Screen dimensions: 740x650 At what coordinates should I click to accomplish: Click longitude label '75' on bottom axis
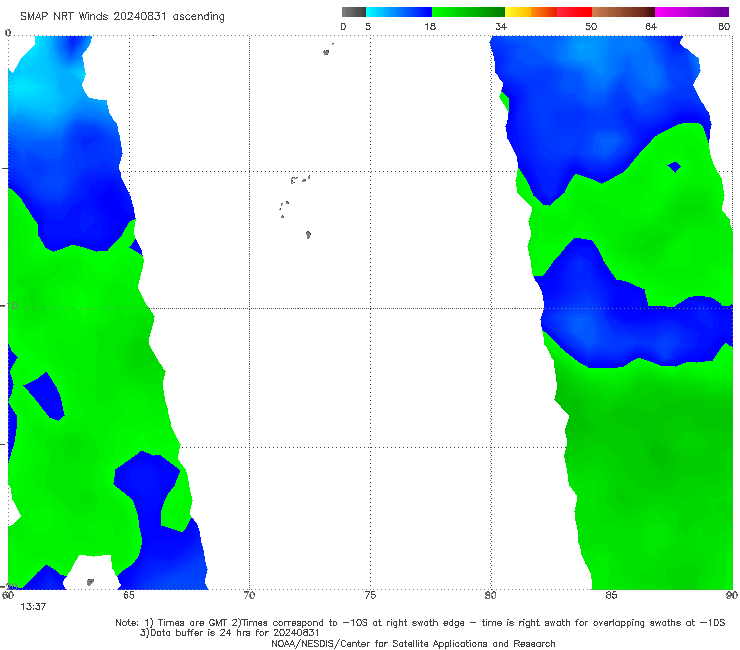coord(370,595)
